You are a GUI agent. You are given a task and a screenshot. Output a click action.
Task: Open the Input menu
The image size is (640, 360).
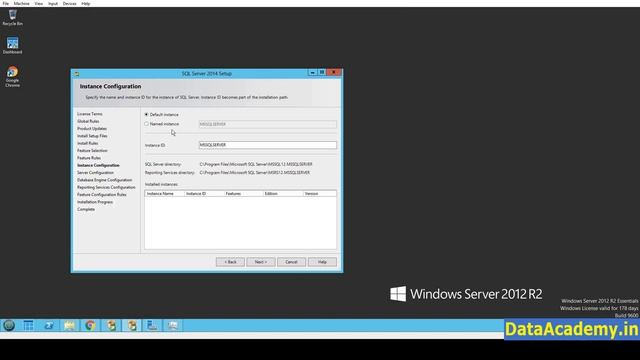pos(53,3)
